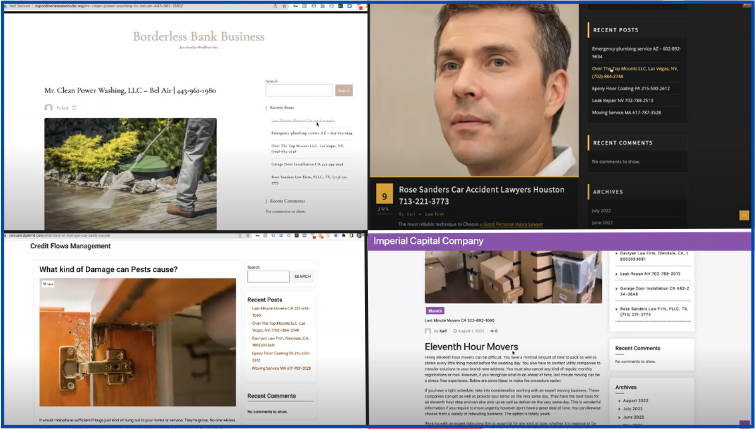Click the moving boxes featured image

[x=513, y=277]
